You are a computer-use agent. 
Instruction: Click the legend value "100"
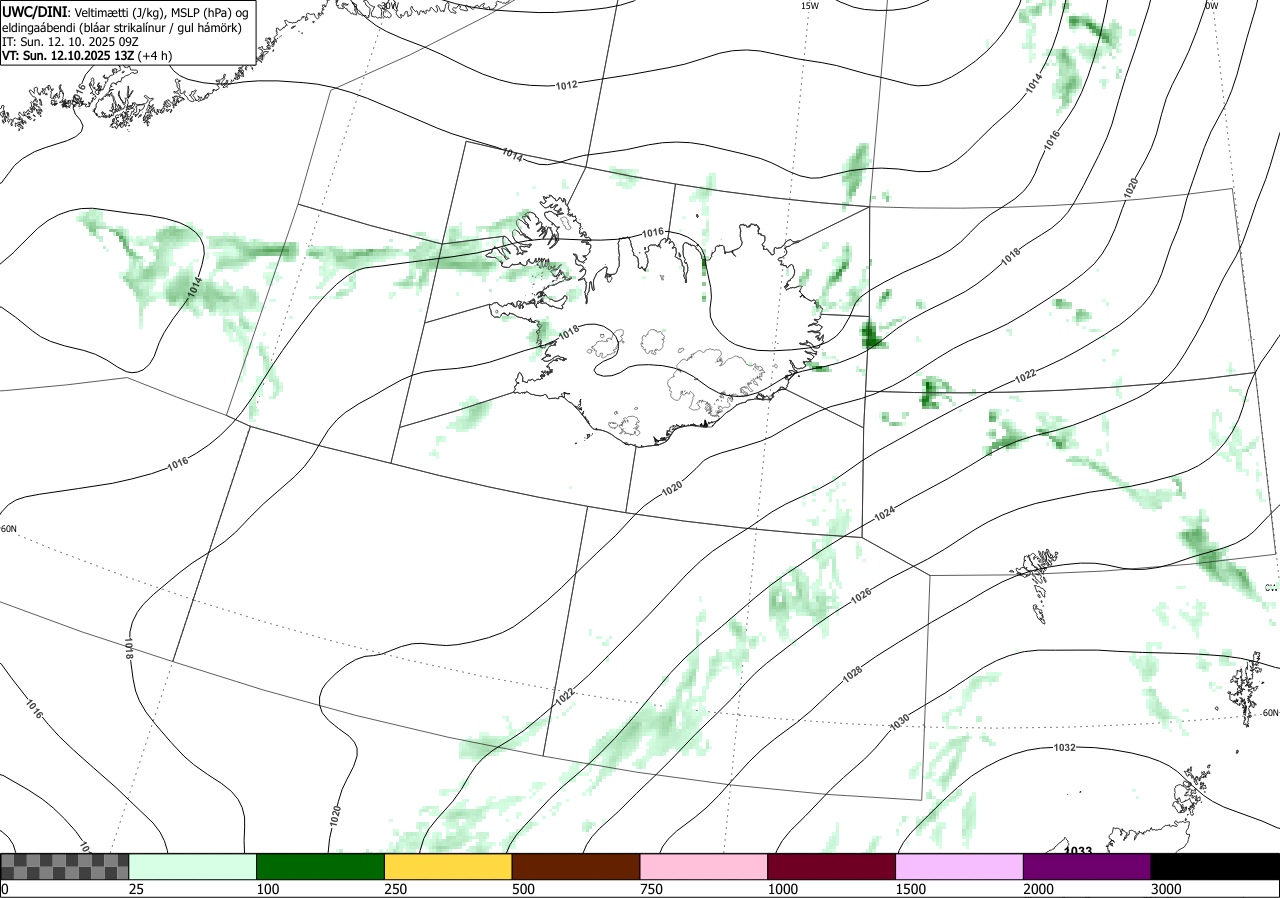(x=268, y=889)
